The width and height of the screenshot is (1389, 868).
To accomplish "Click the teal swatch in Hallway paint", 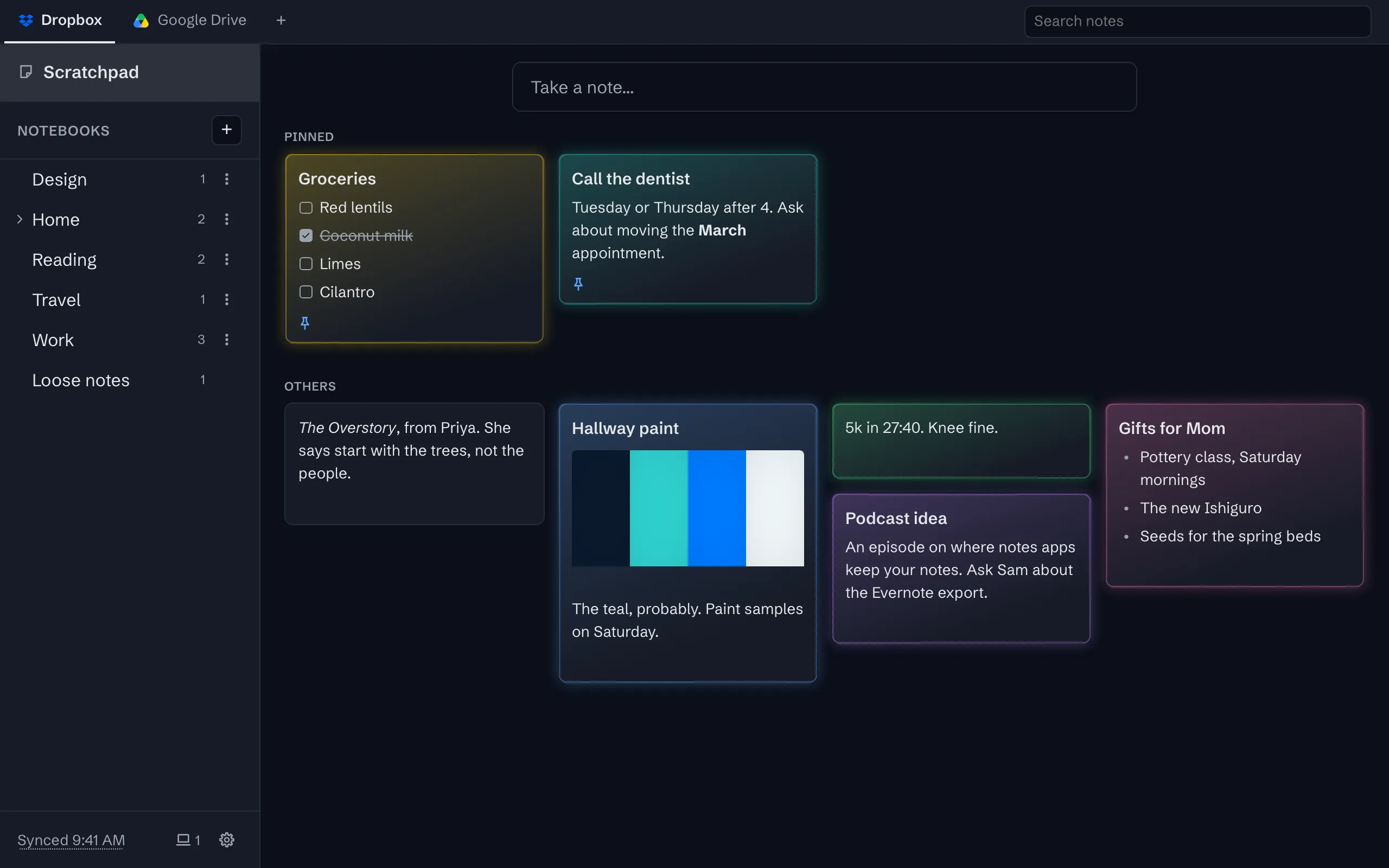I will (x=659, y=508).
